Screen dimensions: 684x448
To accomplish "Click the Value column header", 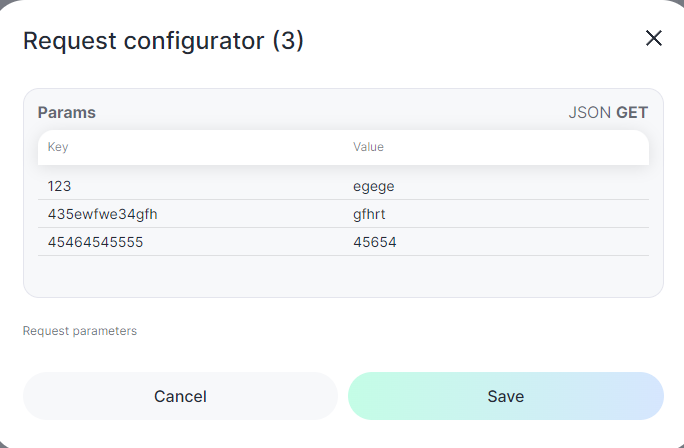I will (x=368, y=147).
